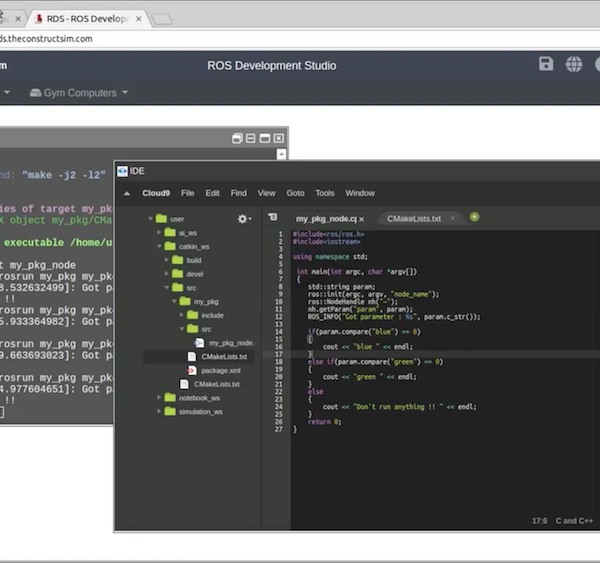Open the Goto menu
Viewport: 600px width, 563px height.
coord(295,193)
